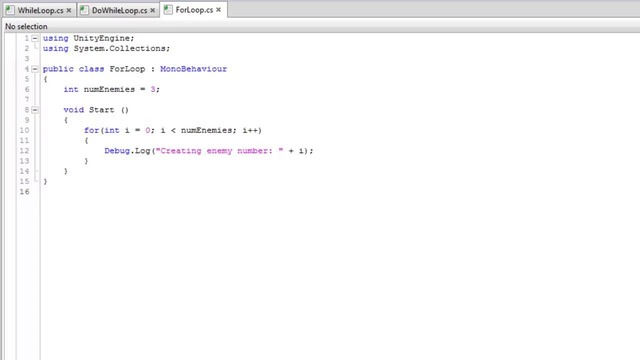The image size is (640, 360).
Task: Switch to the DoWhileLoop.cs tab
Action: point(118,10)
